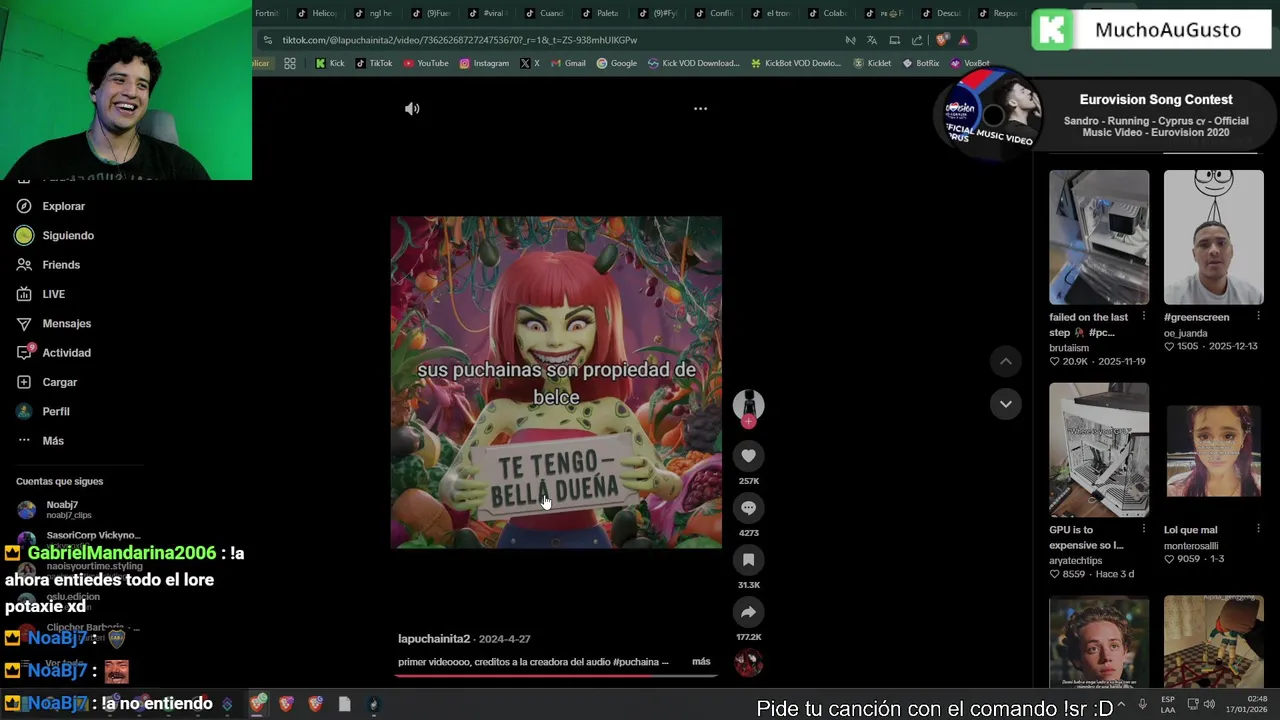Open the comments bubble icon

coord(748,508)
